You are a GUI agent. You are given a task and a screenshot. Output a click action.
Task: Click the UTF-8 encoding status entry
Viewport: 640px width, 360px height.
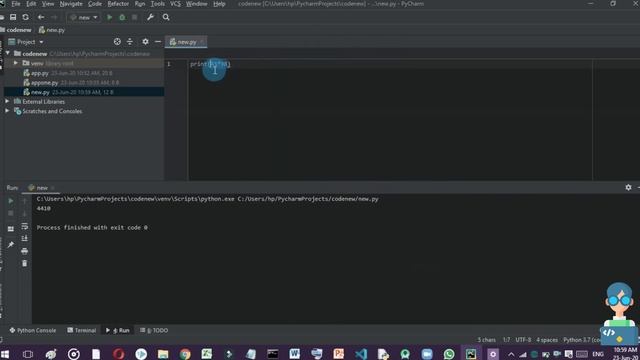point(523,340)
